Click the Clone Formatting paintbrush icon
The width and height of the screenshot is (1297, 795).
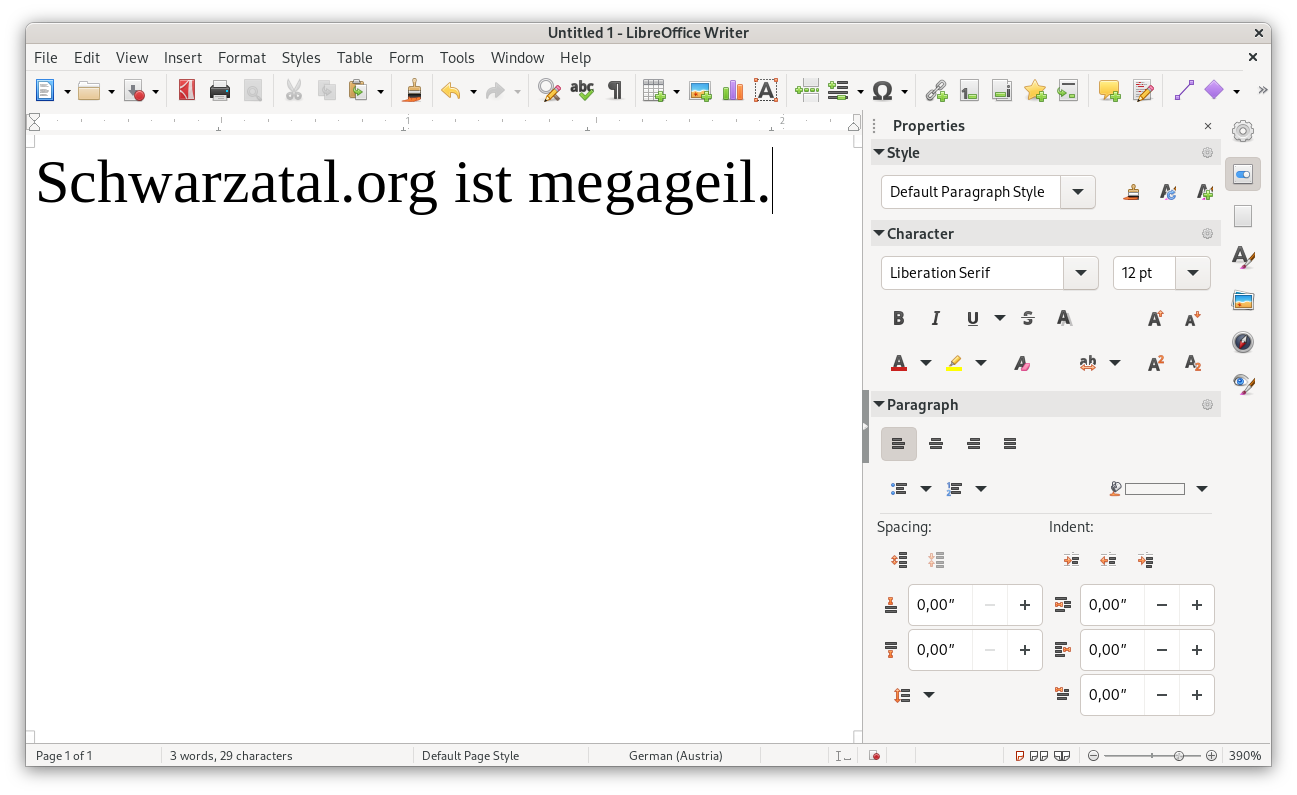(x=412, y=91)
